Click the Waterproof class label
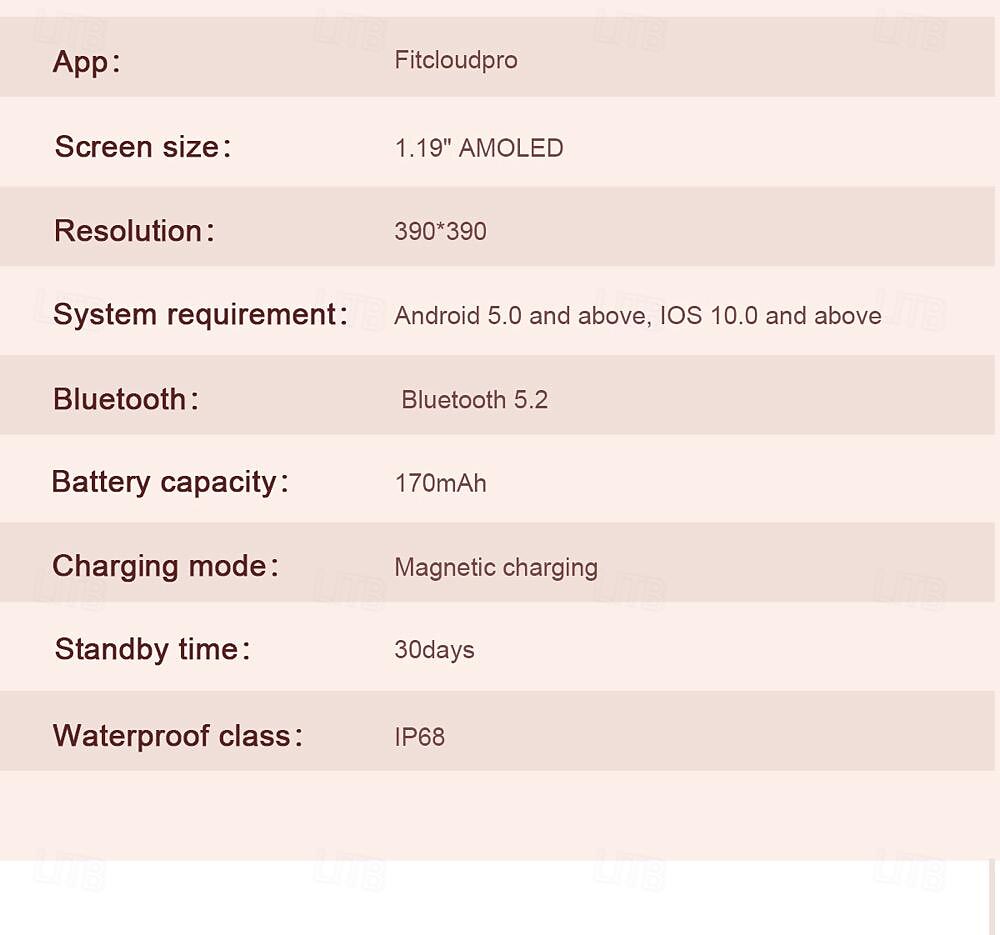Screen dimensions: 1000x935 (x=177, y=735)
